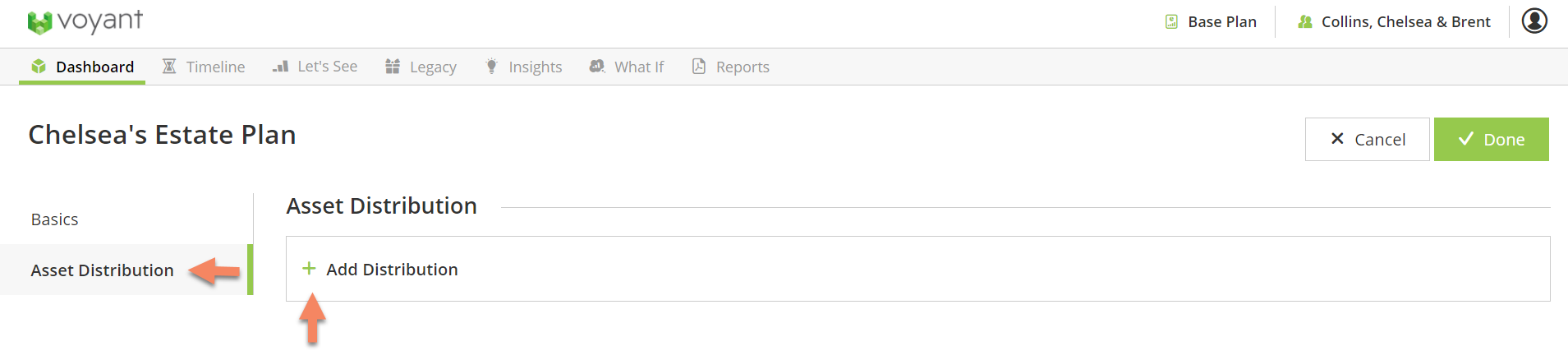The width and height of the screenshot is (1568, 360).
Task: Select Basics in the side menu
Action: click(x=55, y=219)
